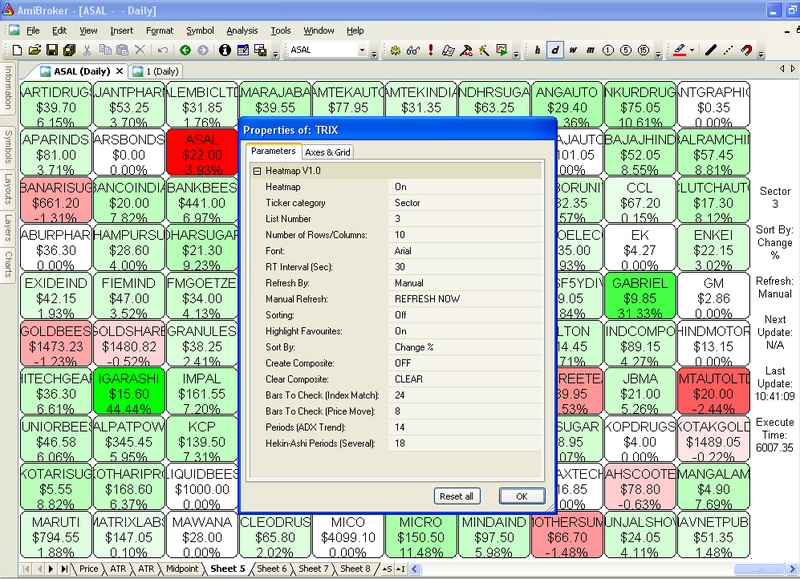
Task: Switch to hourly 'h' interval
Action: pyautogui.click(x=537, y=50)
